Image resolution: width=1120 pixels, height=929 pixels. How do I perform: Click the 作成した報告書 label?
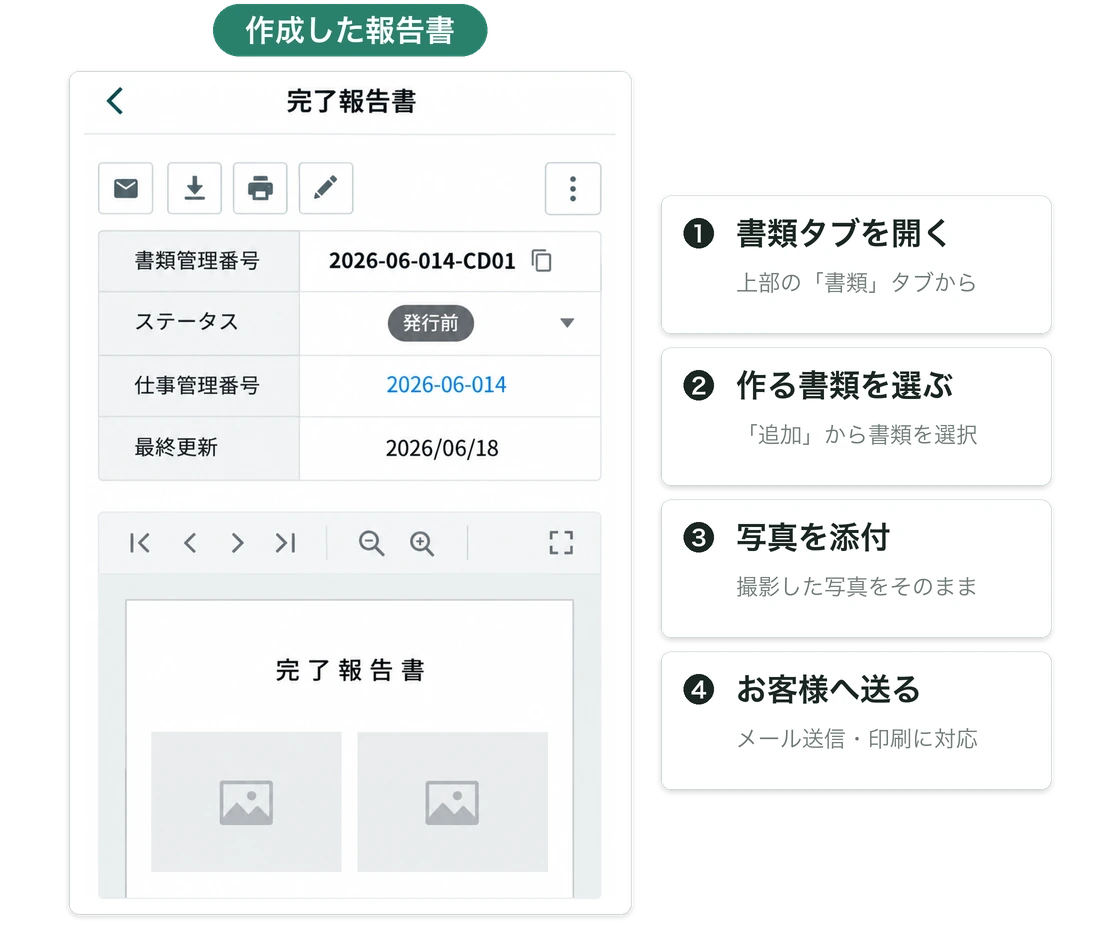point(350,31)
